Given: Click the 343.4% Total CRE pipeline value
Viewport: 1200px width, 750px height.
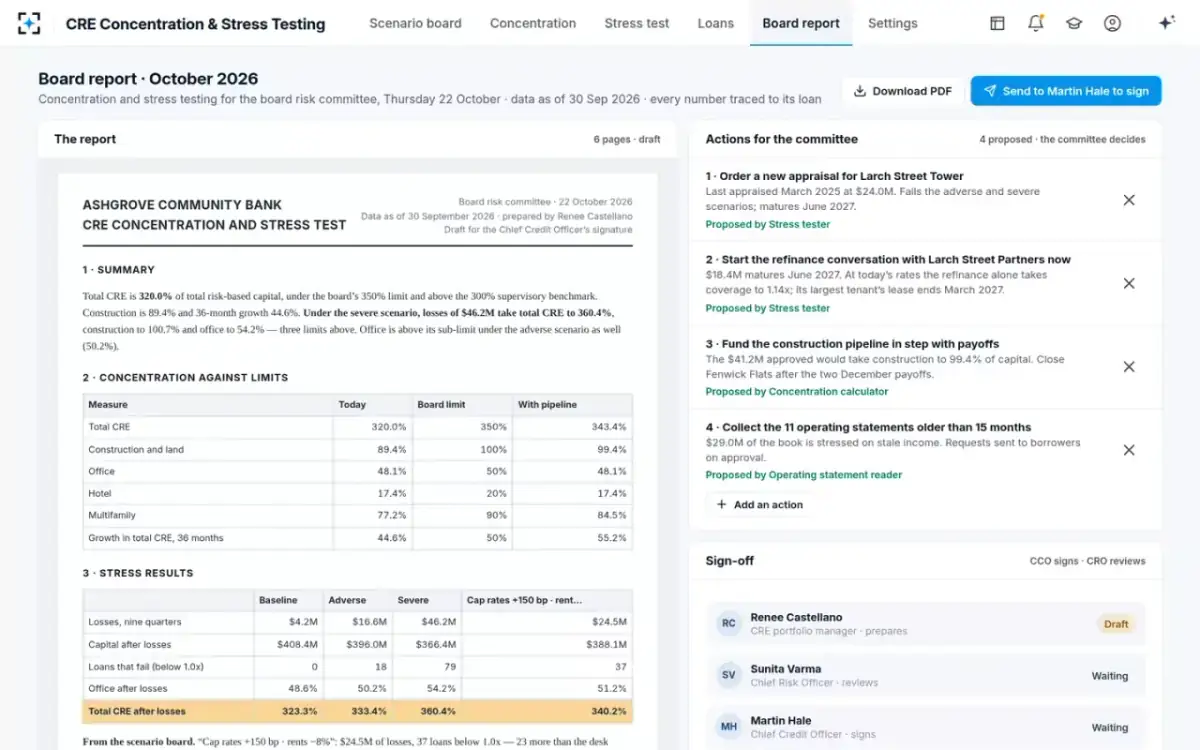Looking at the screenshot, I should point(609,427).
